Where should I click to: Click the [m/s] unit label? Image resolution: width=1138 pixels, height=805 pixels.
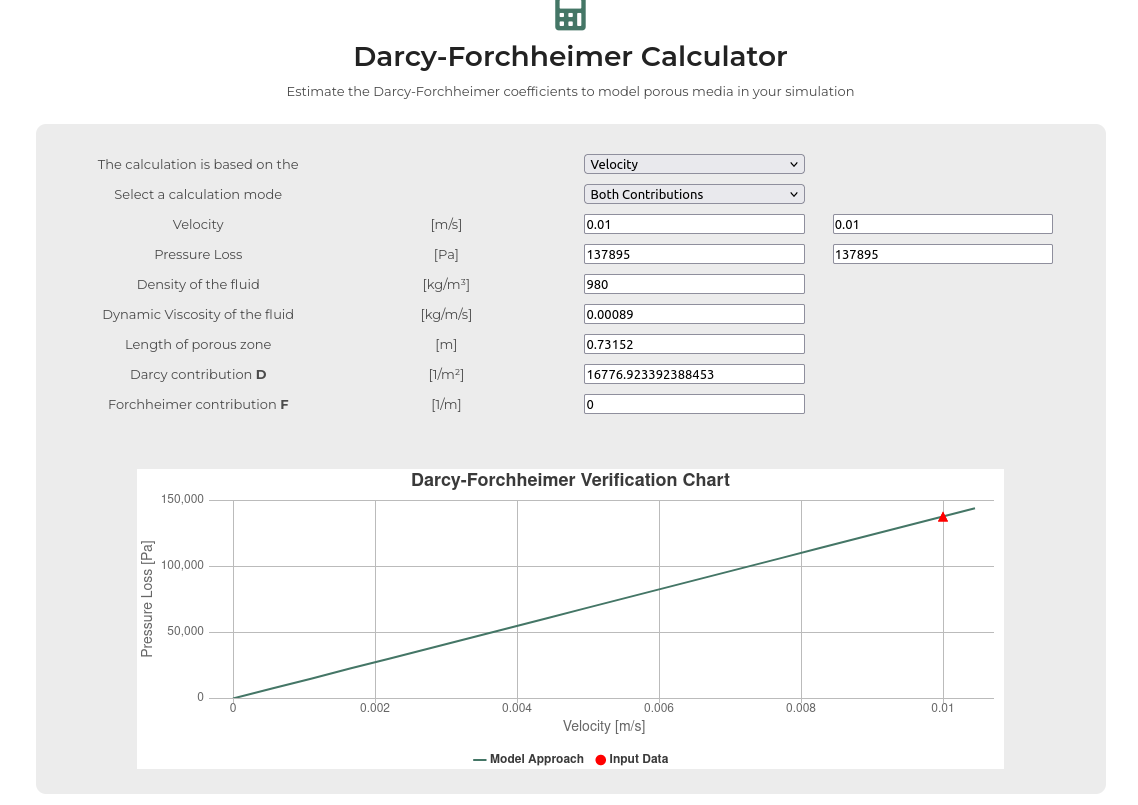[446, 224]
